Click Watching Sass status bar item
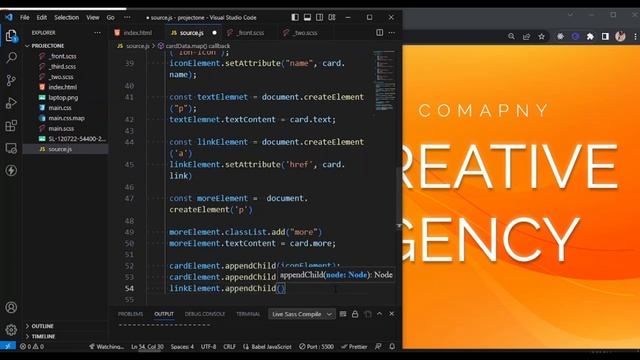 pyautogui.click(x=106, y=347)
